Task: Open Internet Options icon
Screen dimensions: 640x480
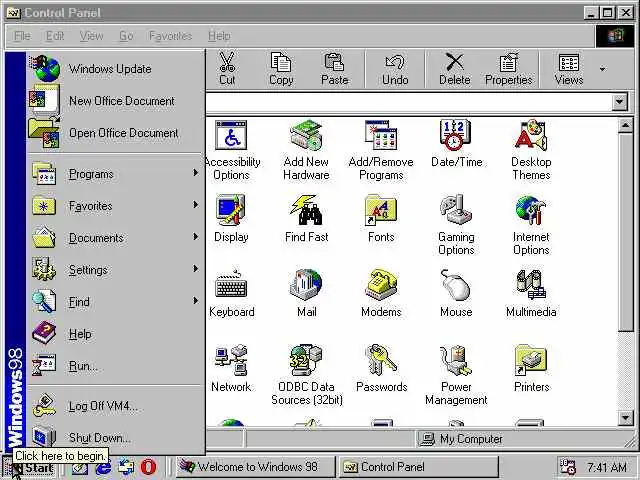Action: coord(531,225)
